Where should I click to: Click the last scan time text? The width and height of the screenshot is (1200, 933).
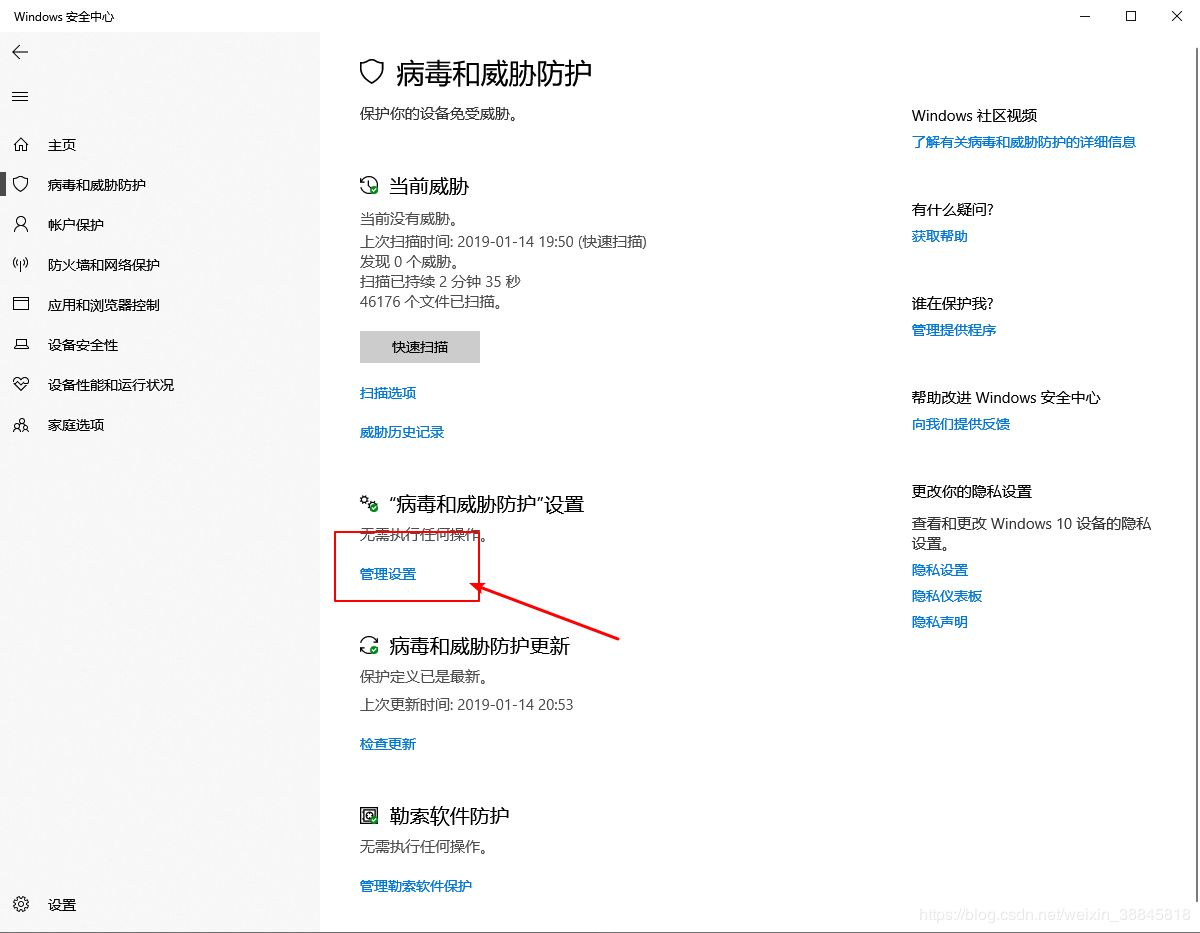pos(503,241)
